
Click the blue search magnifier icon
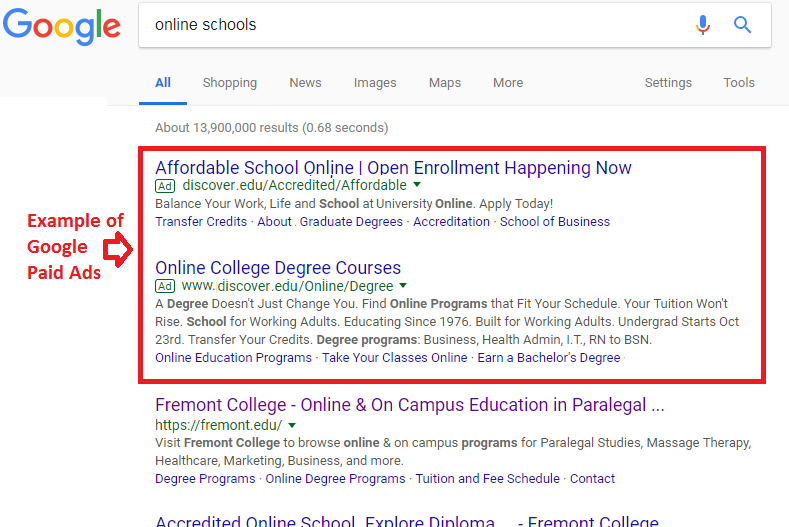pyautogui.click(x=742, y=25)
